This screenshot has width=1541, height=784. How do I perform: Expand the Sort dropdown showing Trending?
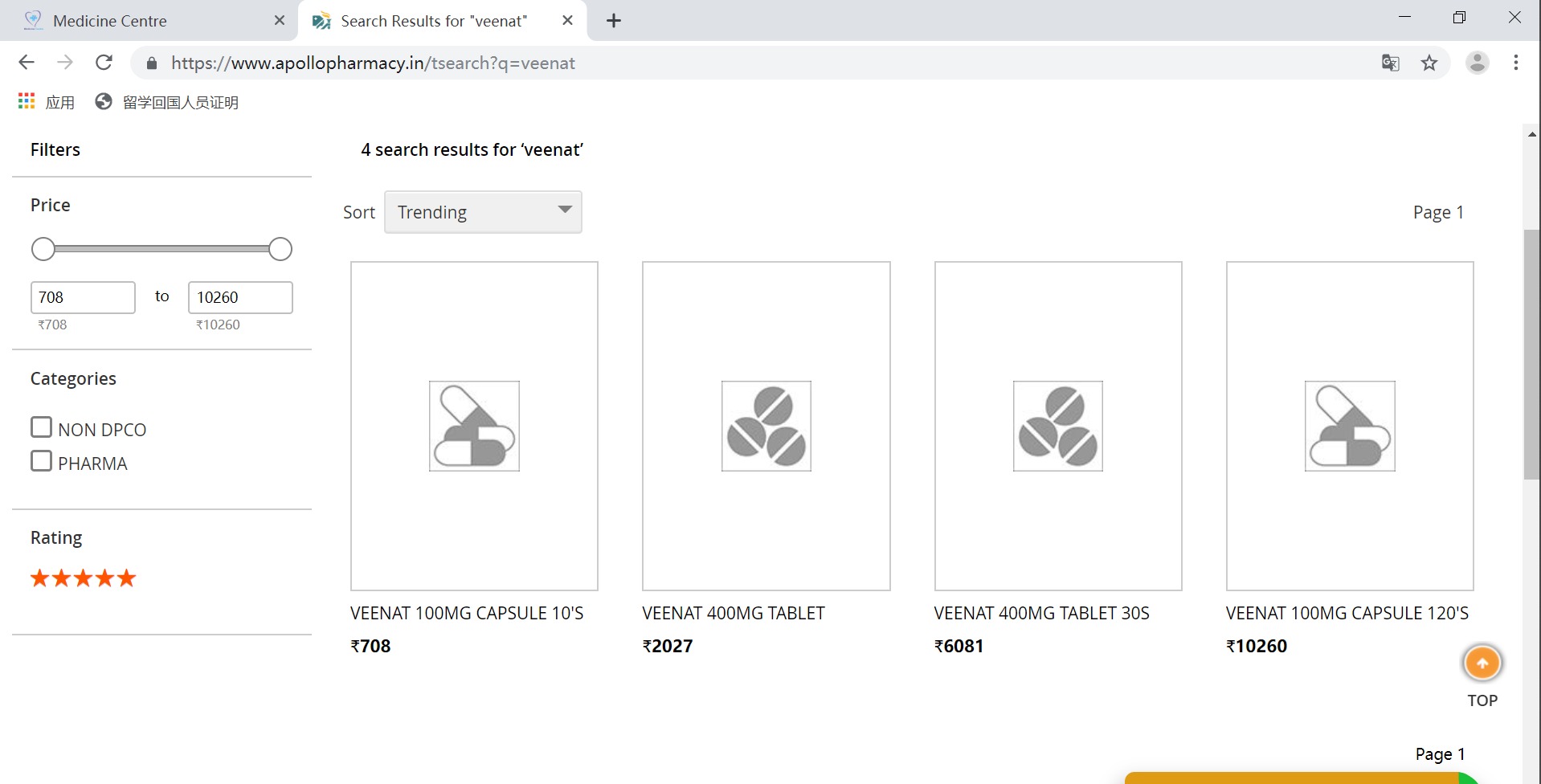483,212
